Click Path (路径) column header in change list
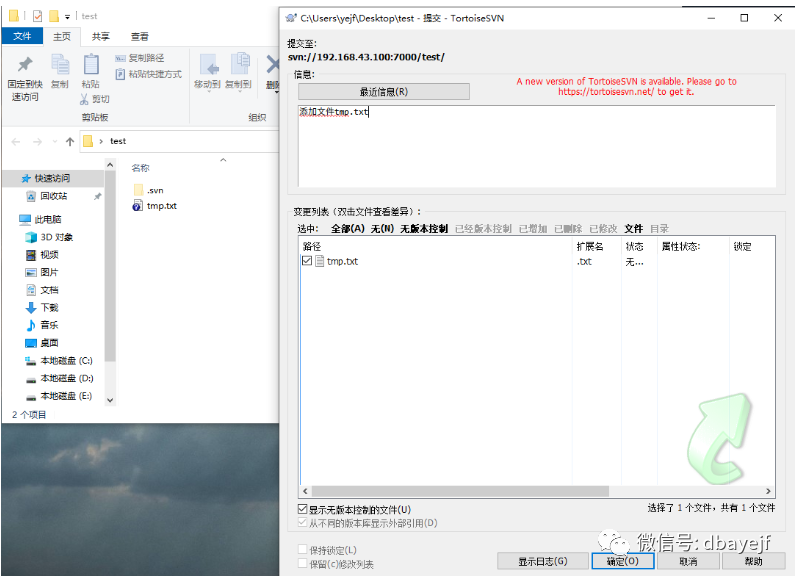 pyautogui.click(x=312, y=247)
